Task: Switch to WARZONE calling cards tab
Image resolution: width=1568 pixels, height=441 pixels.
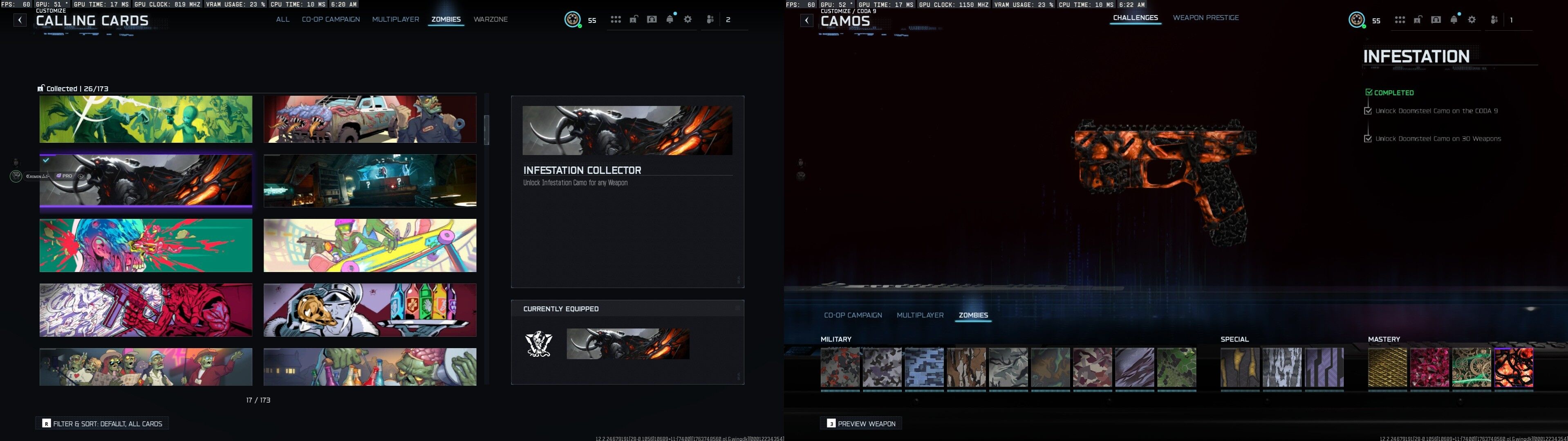Action: (x=491, y=20)
